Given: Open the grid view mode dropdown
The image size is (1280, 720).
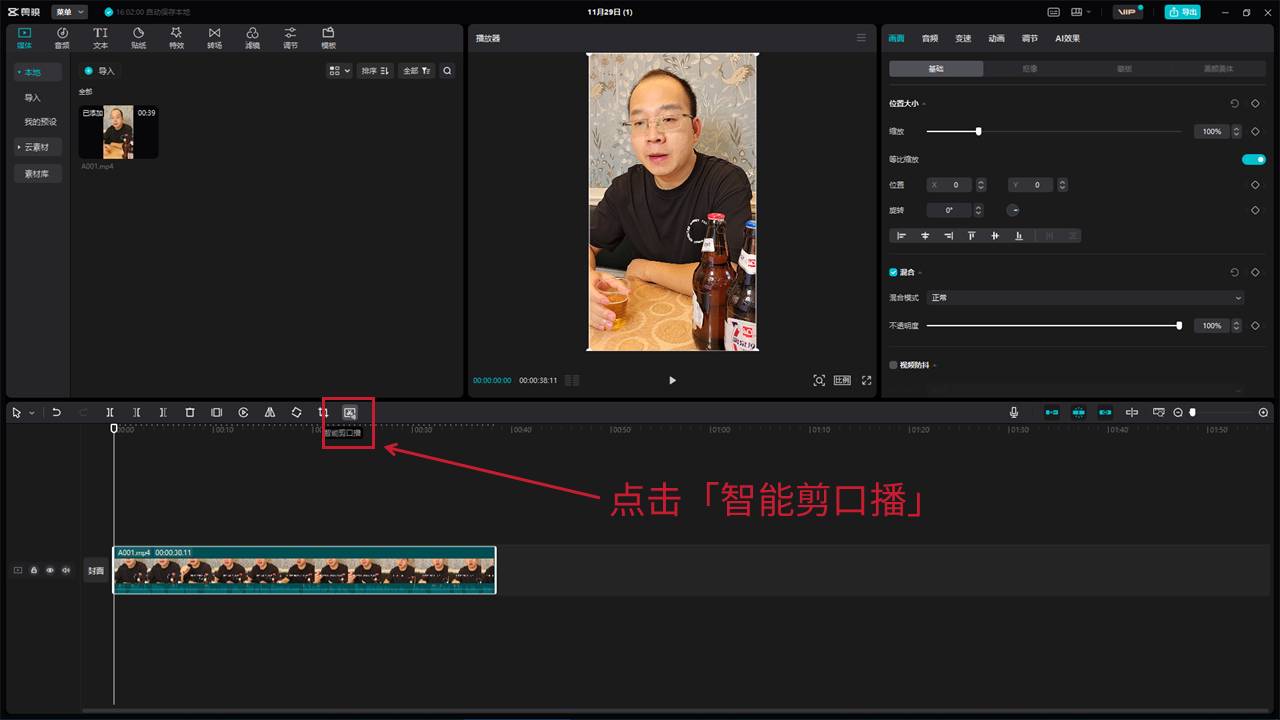Looking at the screenshot, I should click(340, 71).
